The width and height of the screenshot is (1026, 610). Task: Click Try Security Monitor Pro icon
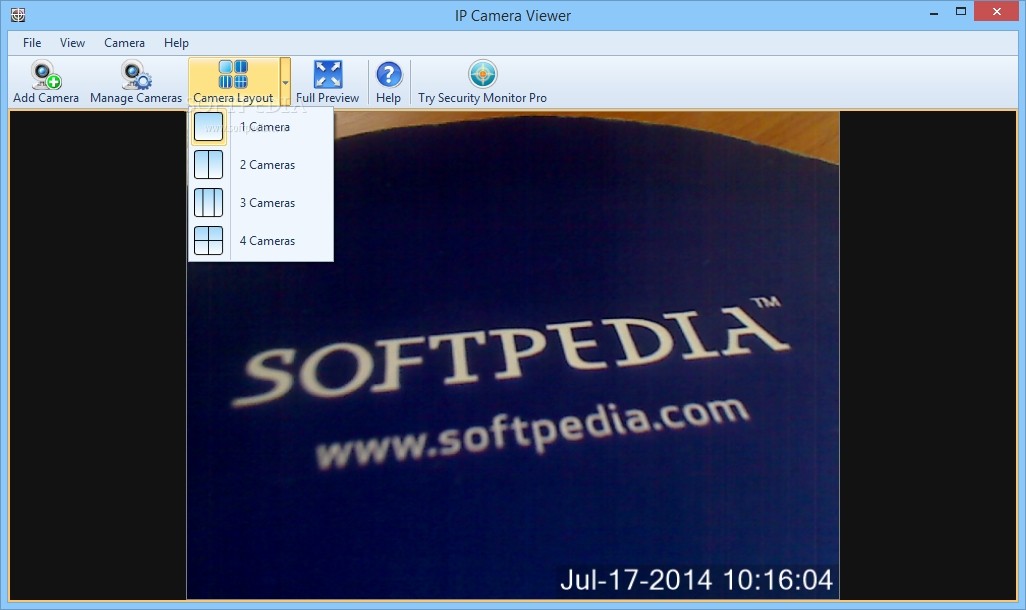click(x=483, y=74)
